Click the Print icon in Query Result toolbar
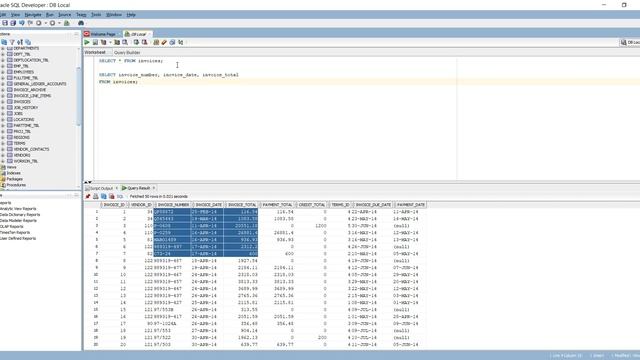 tap(96, 196)
